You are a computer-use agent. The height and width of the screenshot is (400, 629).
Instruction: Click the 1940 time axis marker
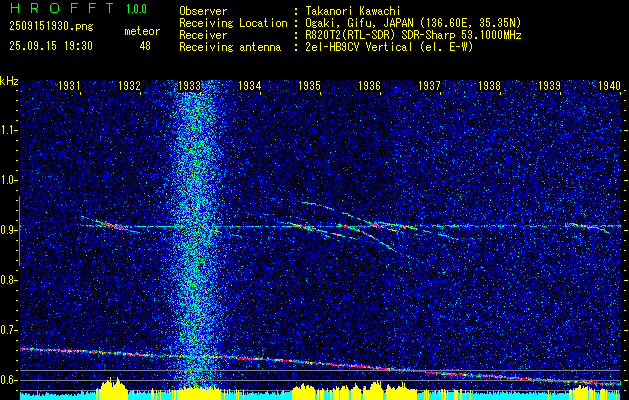[x=609, y=85]
